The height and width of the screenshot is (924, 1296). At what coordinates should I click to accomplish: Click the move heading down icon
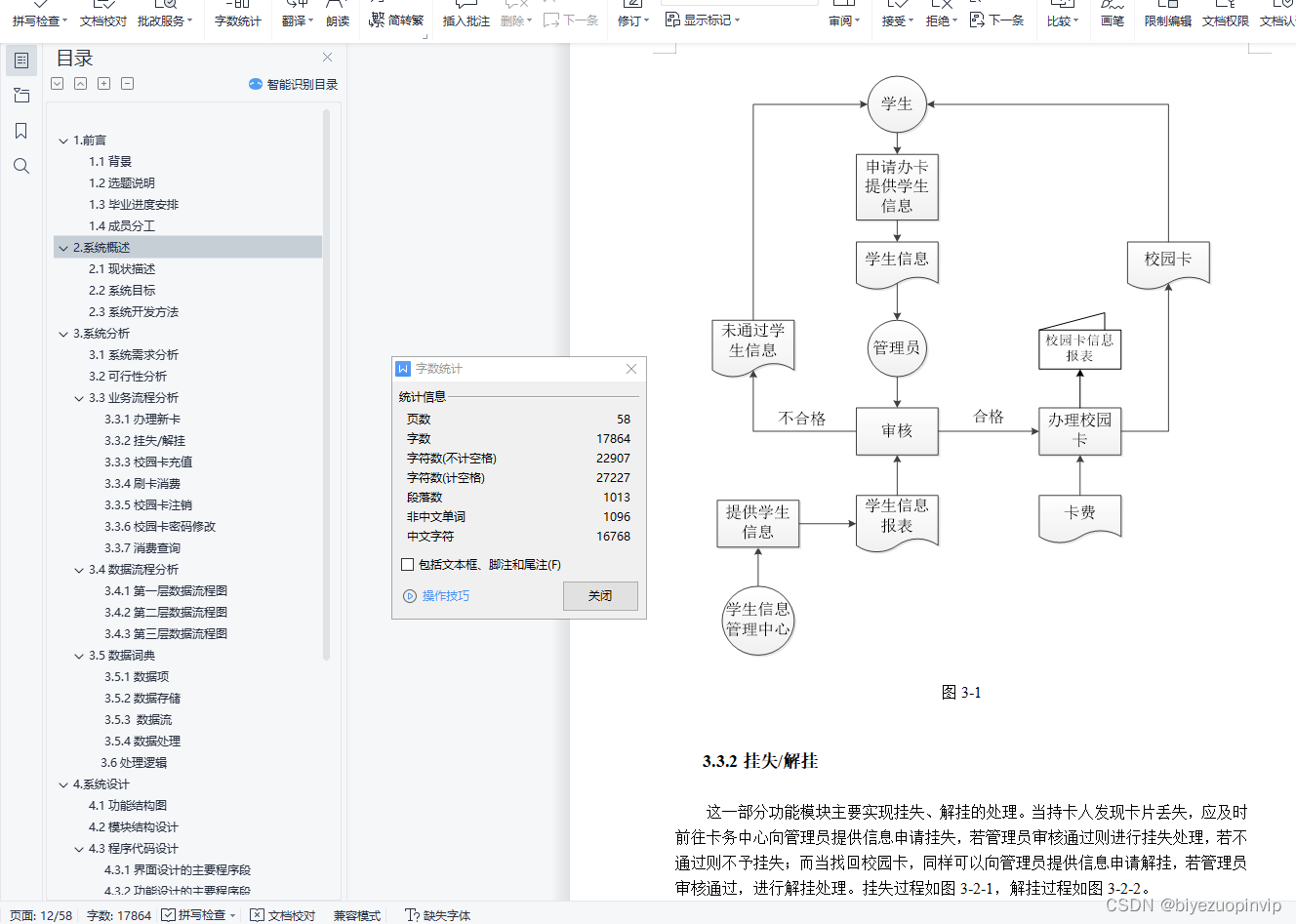tap(58, 84)
